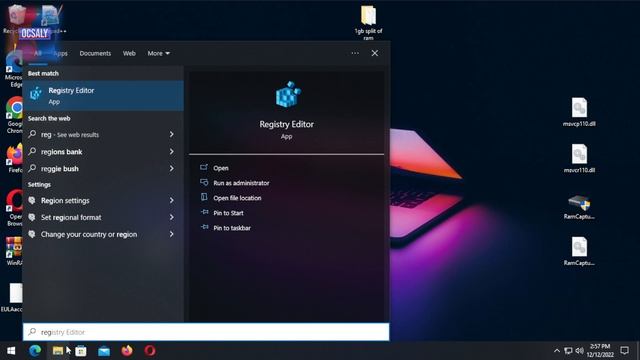Open the More dropdown filter

pyautogui.click(x=158, y=53)
